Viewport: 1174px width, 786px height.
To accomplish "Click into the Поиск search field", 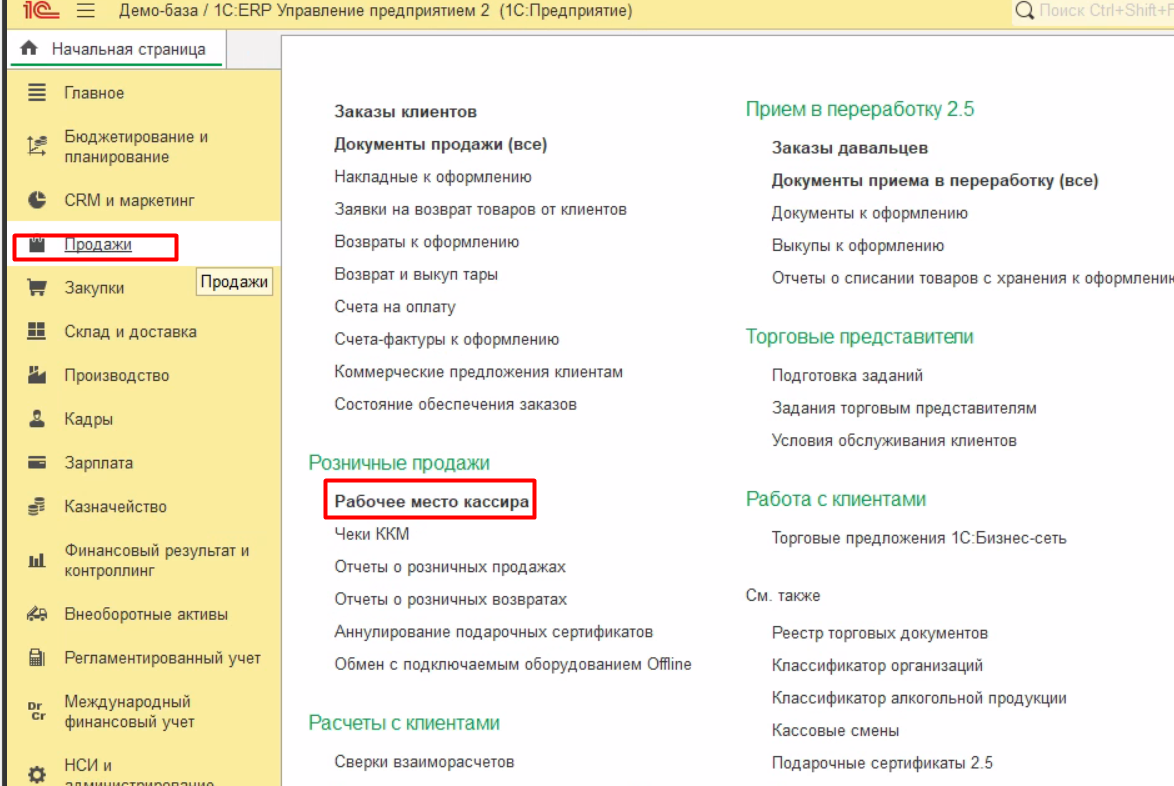I will pyautogui.click(x=1100, y=11).
